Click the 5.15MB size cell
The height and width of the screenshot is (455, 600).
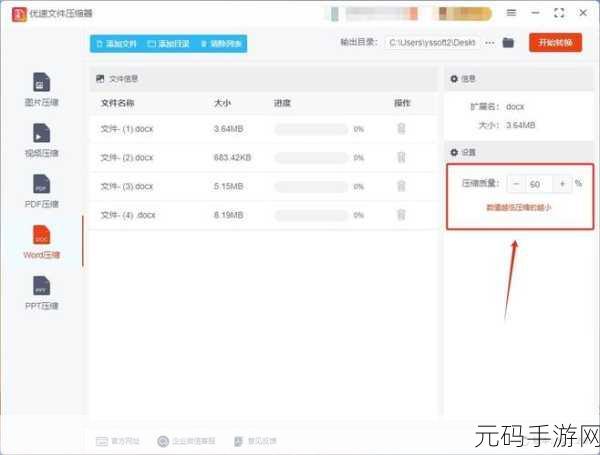tap(228, 186)
